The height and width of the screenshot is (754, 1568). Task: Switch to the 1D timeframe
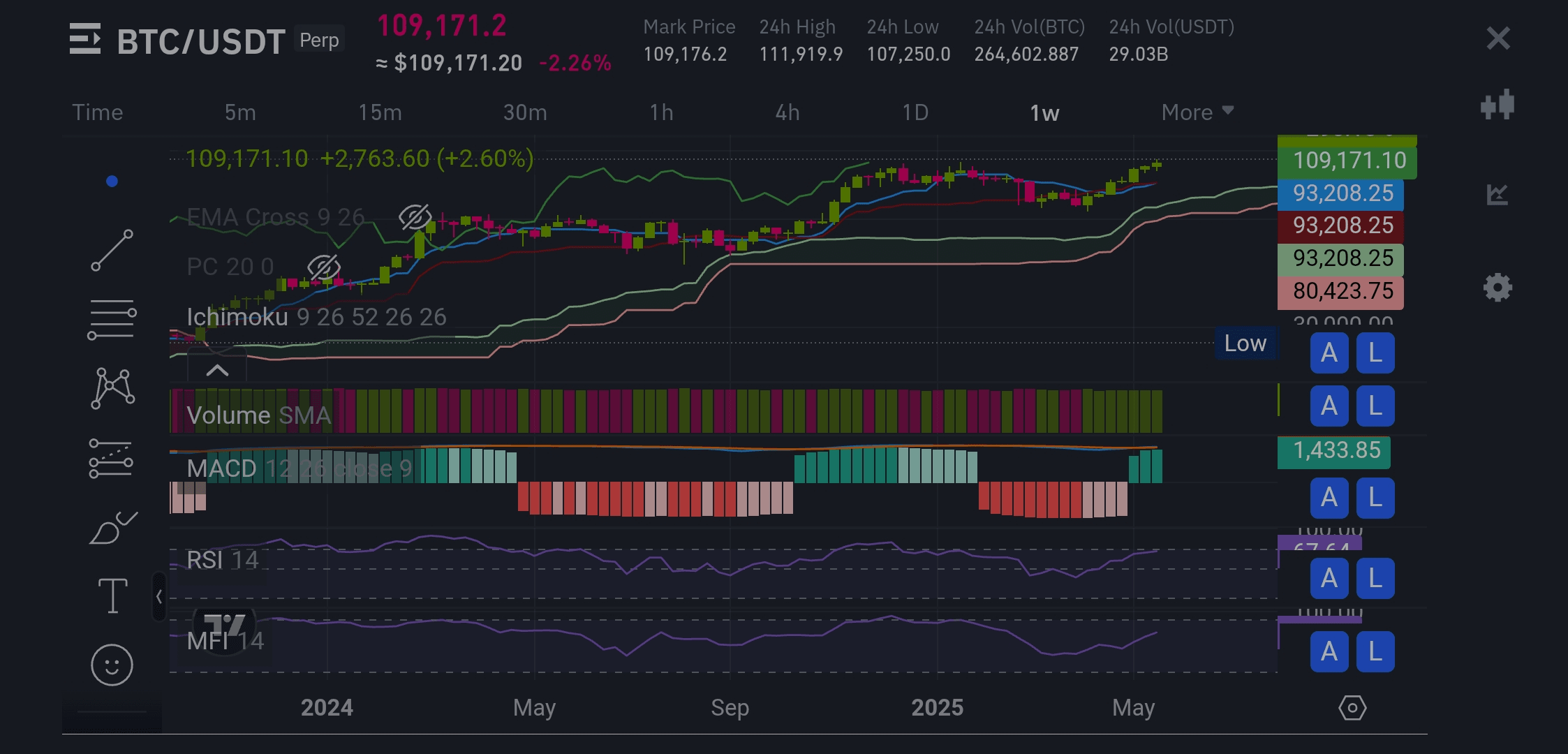tap(915, 112)
